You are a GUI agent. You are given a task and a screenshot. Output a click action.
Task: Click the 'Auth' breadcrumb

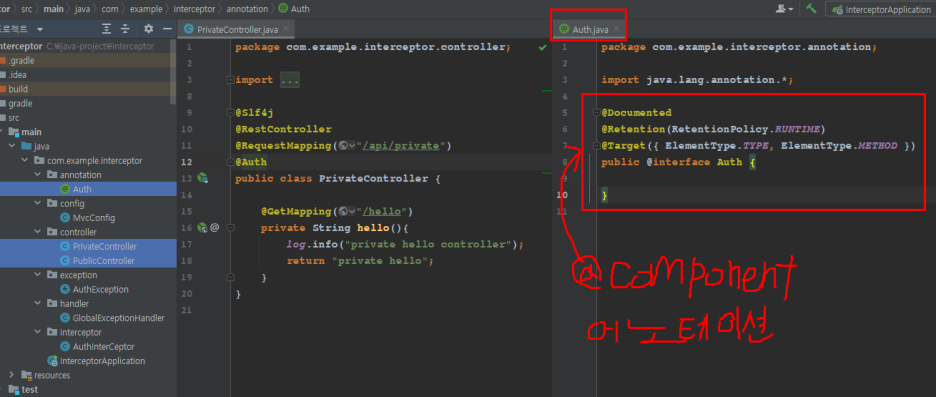(294, 9)
